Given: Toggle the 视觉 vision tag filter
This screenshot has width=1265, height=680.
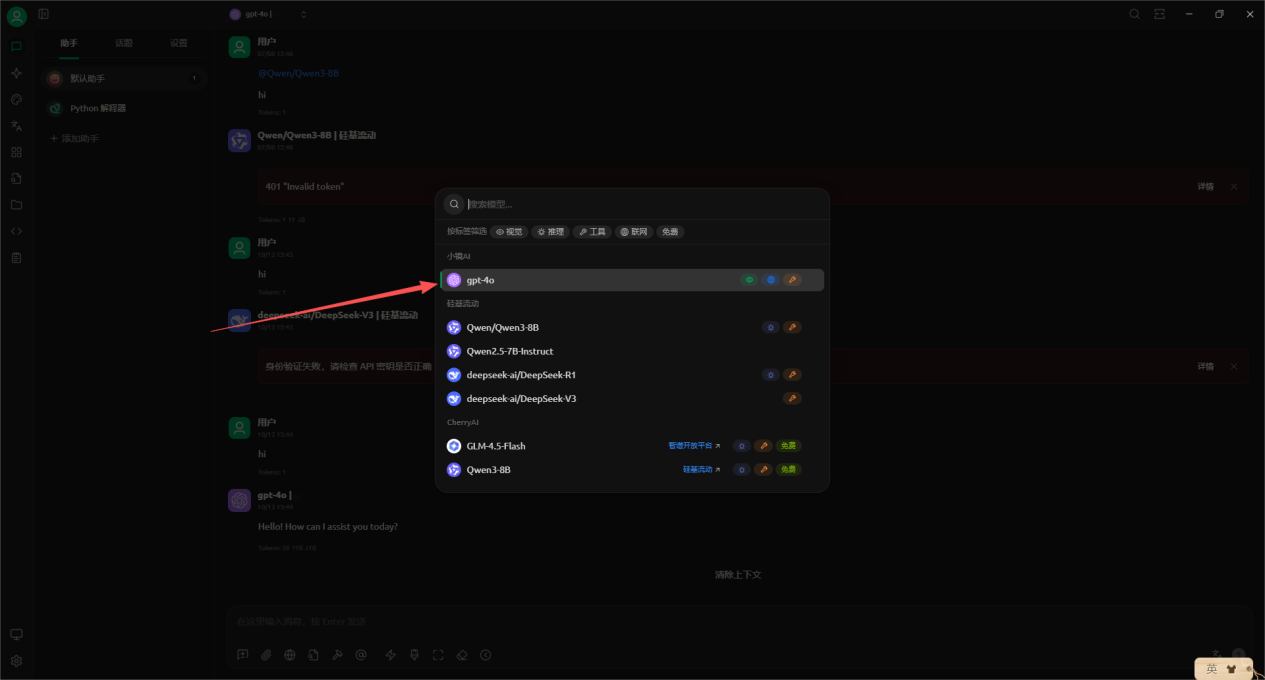Looking at the screenshot, I should (x=510, y=232).
